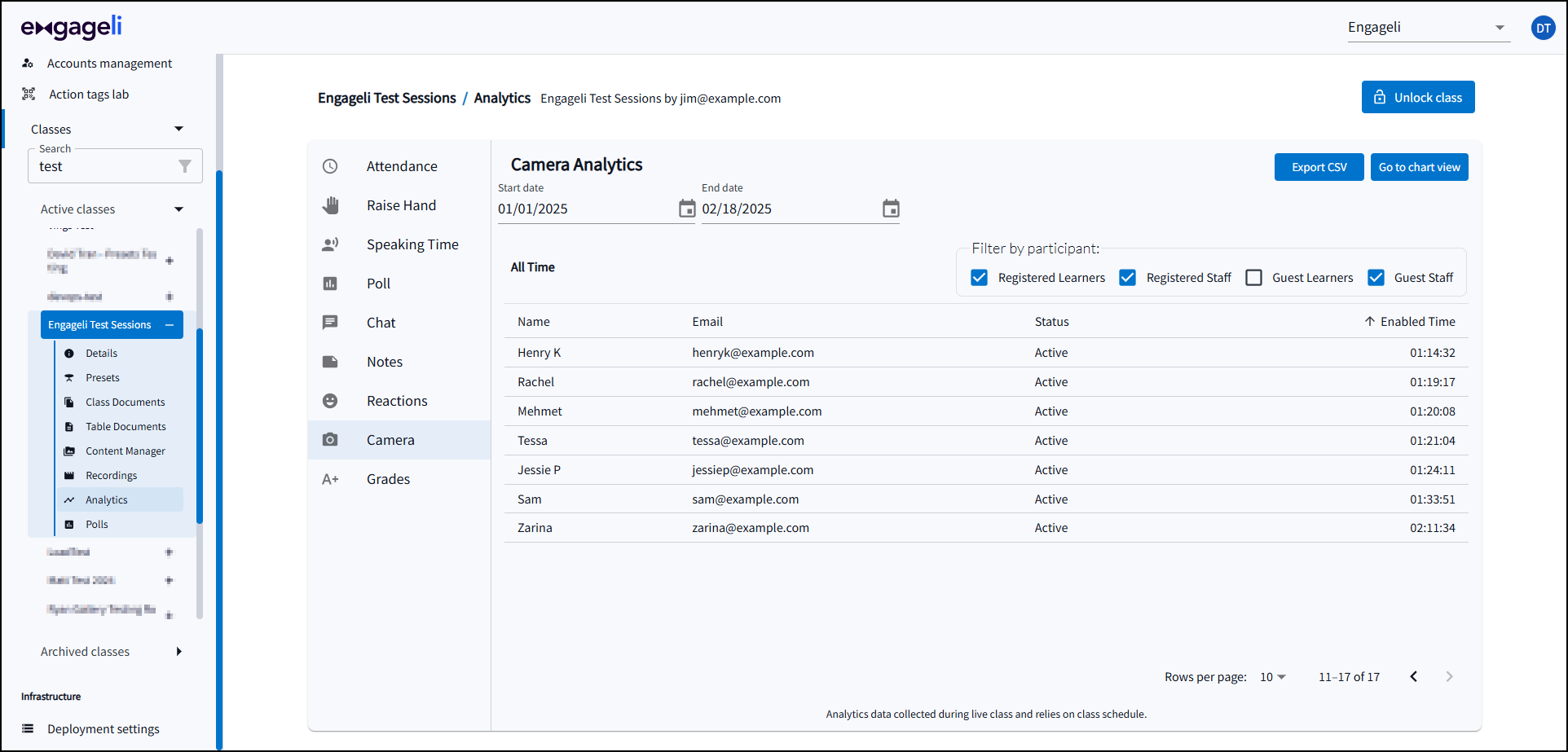Open Accounts management link

[x=109, y=63]
